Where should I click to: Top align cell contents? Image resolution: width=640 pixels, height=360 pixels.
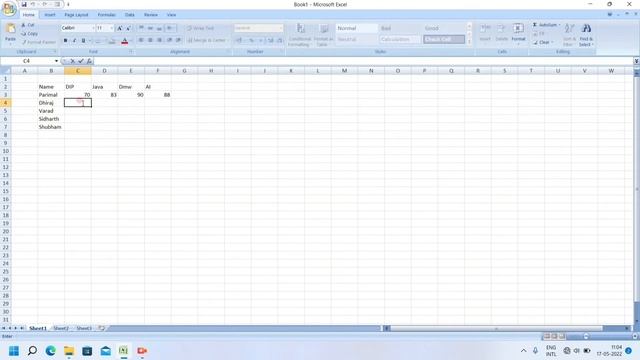[x=141, y=28]
